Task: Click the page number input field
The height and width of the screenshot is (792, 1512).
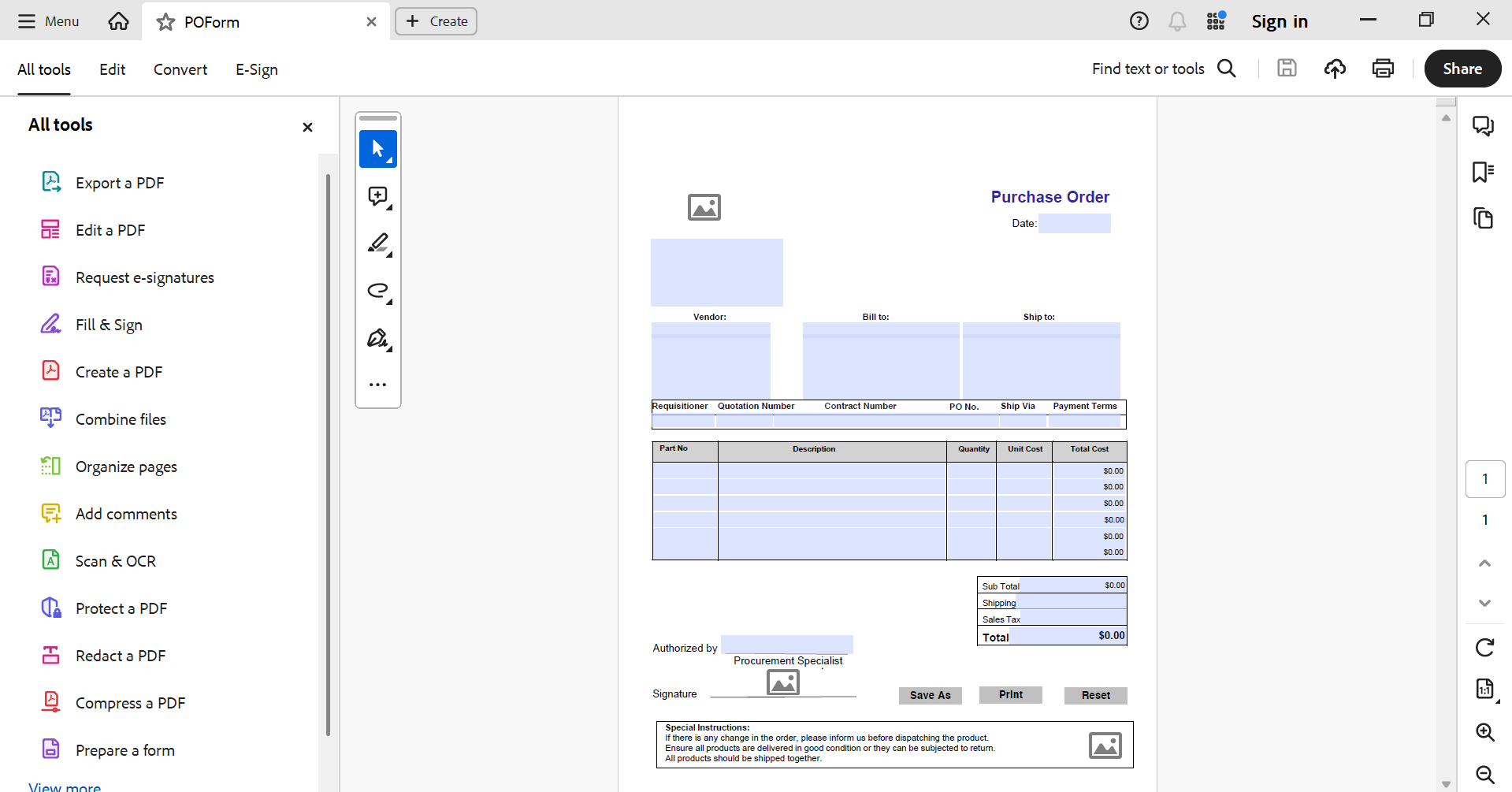Action: 1486,479
